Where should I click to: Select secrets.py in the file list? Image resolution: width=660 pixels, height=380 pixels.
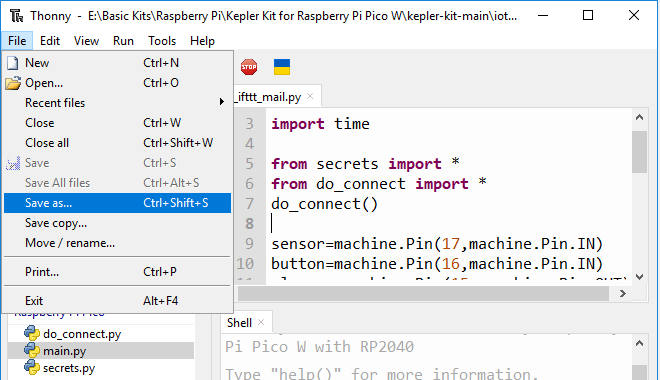coord(69,368)
